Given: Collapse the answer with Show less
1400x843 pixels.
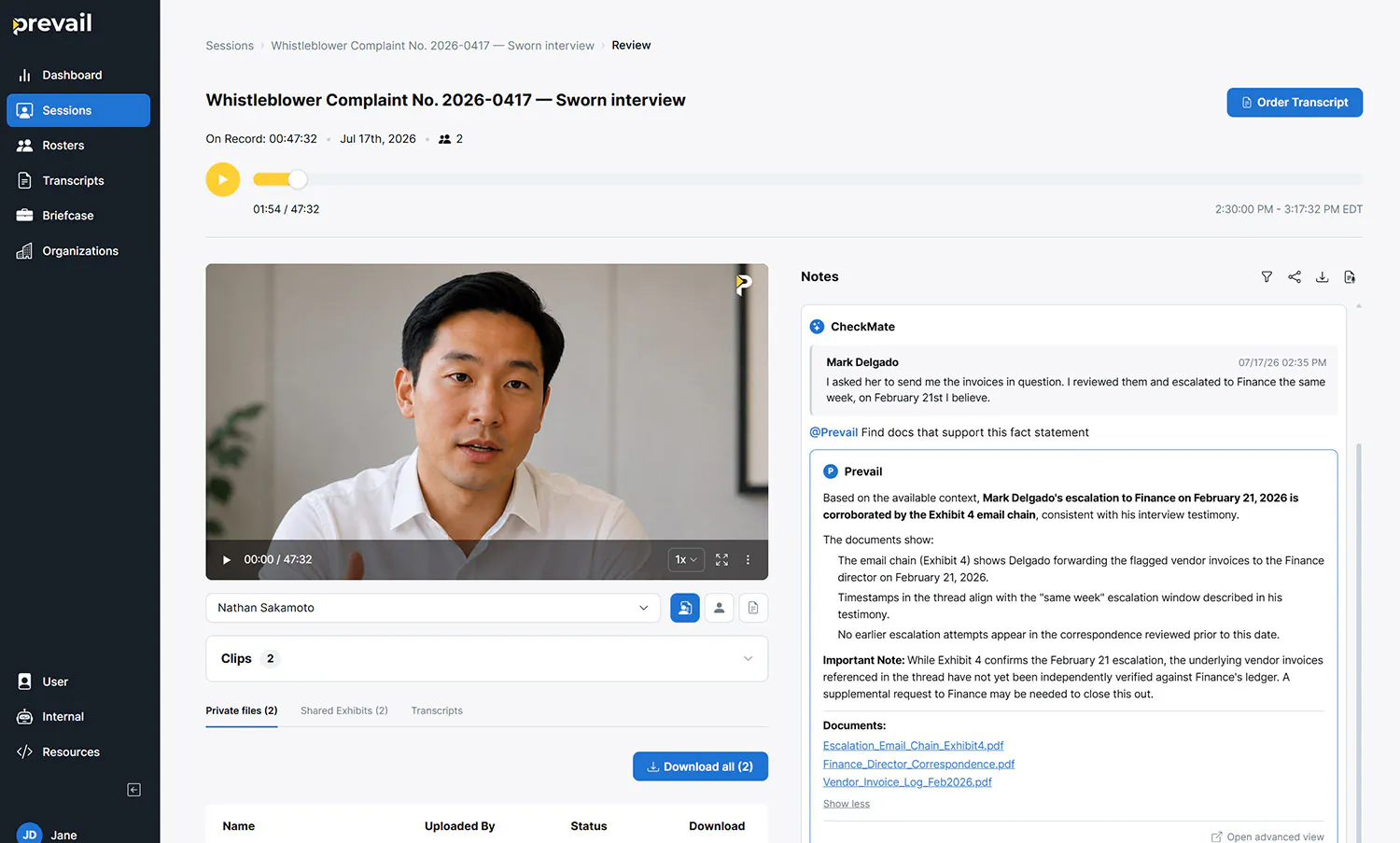Looking at the screenshot, I should point(846,804).
